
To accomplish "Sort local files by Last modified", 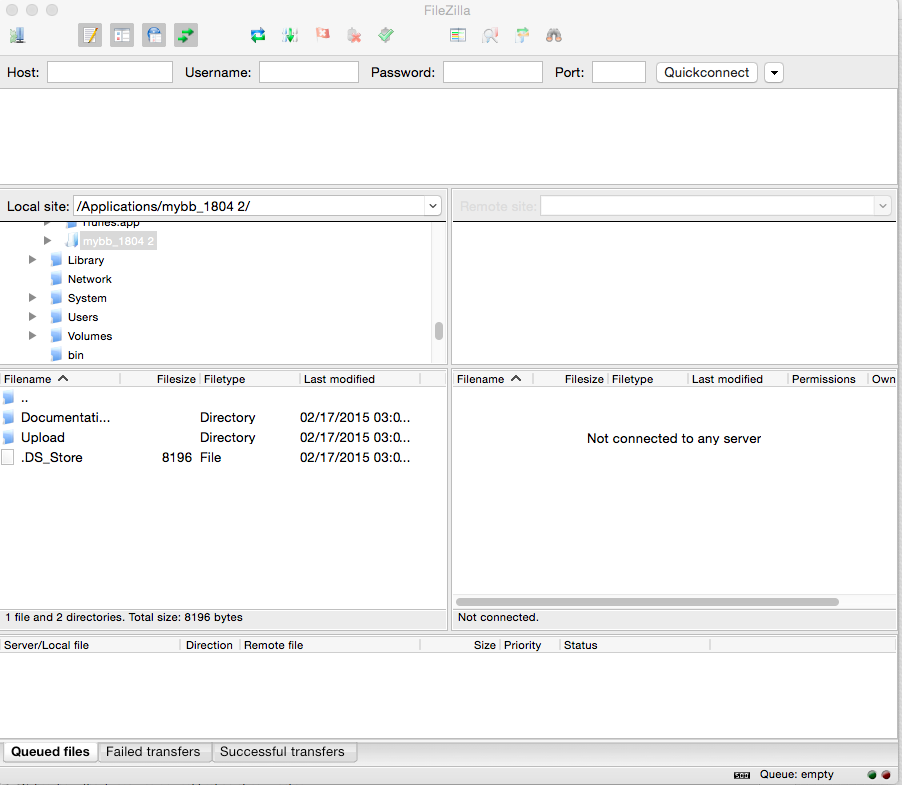I will (x=360, y=379).
